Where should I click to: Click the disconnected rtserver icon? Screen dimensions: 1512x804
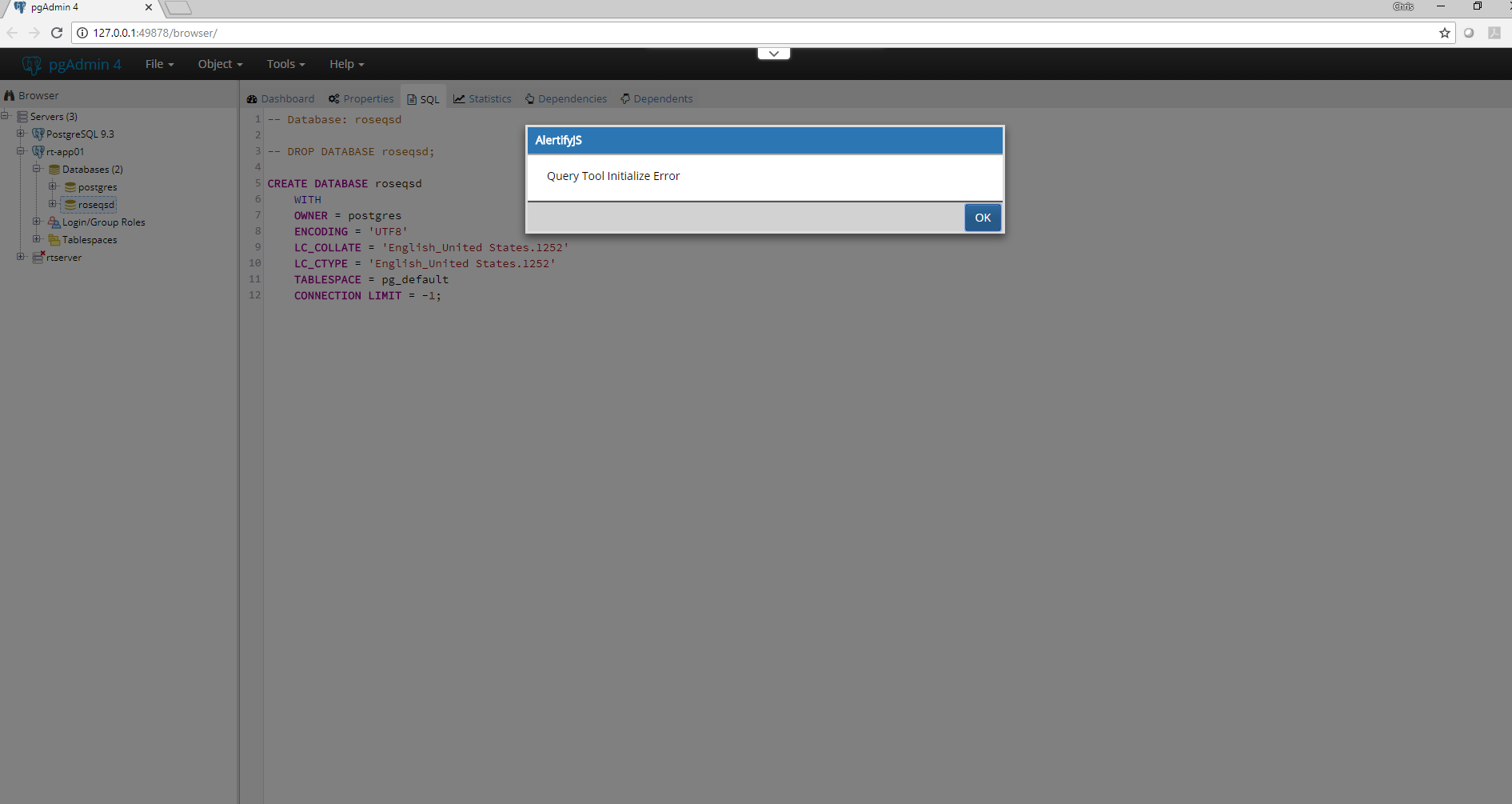pos(38,258)
